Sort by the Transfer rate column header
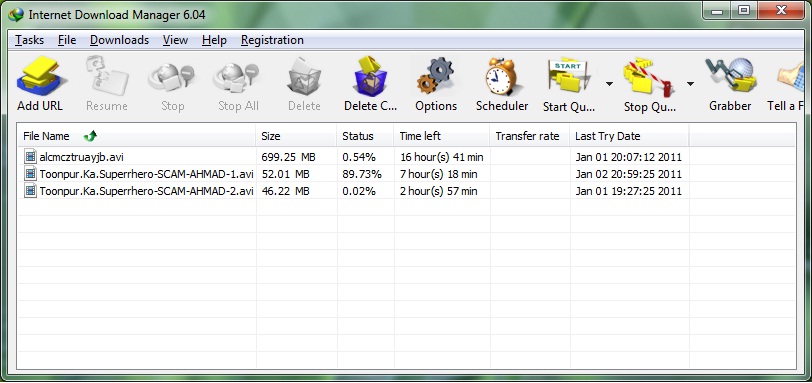Screen dimensions: 812x383 pyautogui.click(x=530, y=136)
